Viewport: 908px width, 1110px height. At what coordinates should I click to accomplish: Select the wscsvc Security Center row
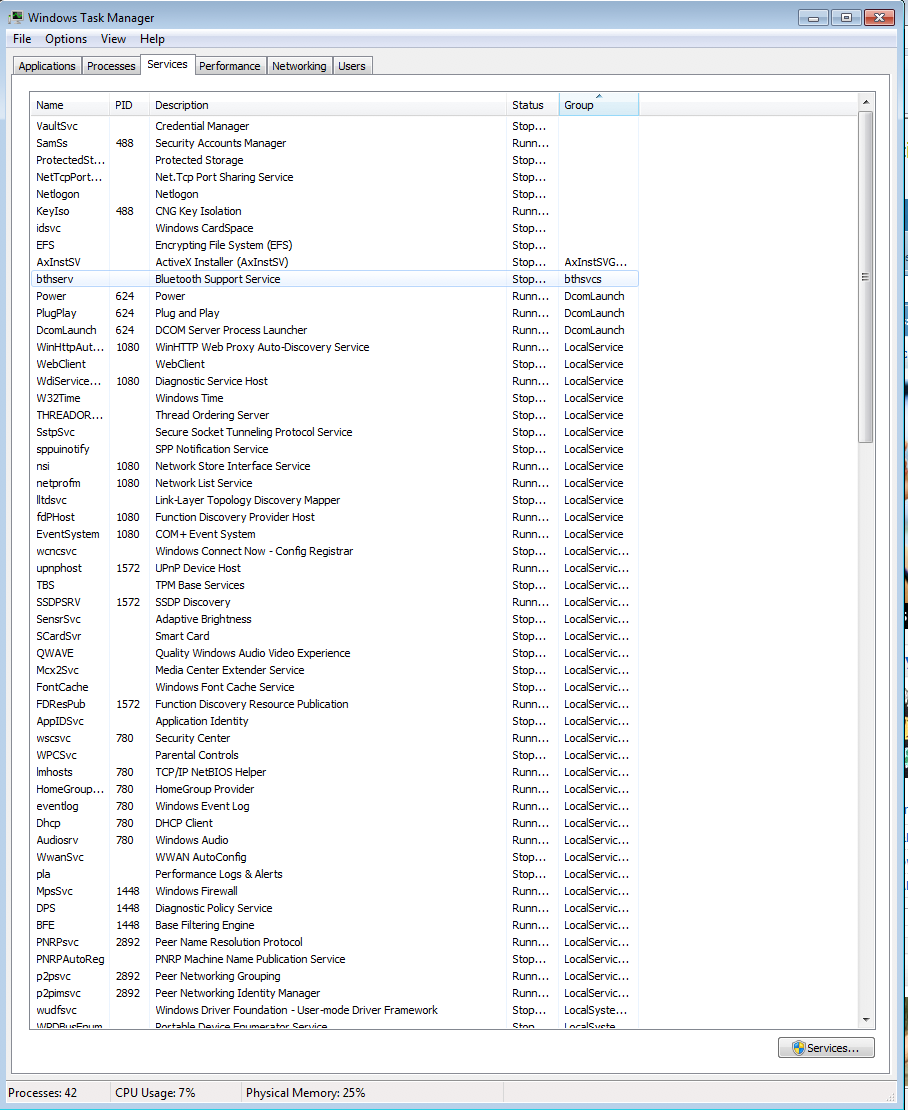click(335, 738)
